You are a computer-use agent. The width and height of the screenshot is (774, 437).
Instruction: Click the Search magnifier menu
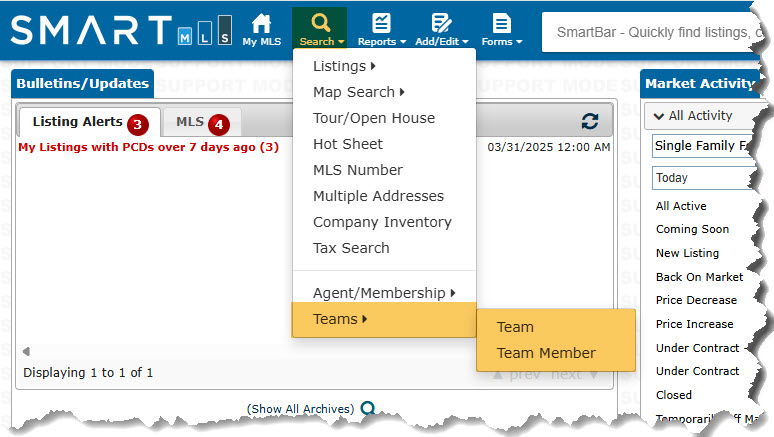coord(321,29)
